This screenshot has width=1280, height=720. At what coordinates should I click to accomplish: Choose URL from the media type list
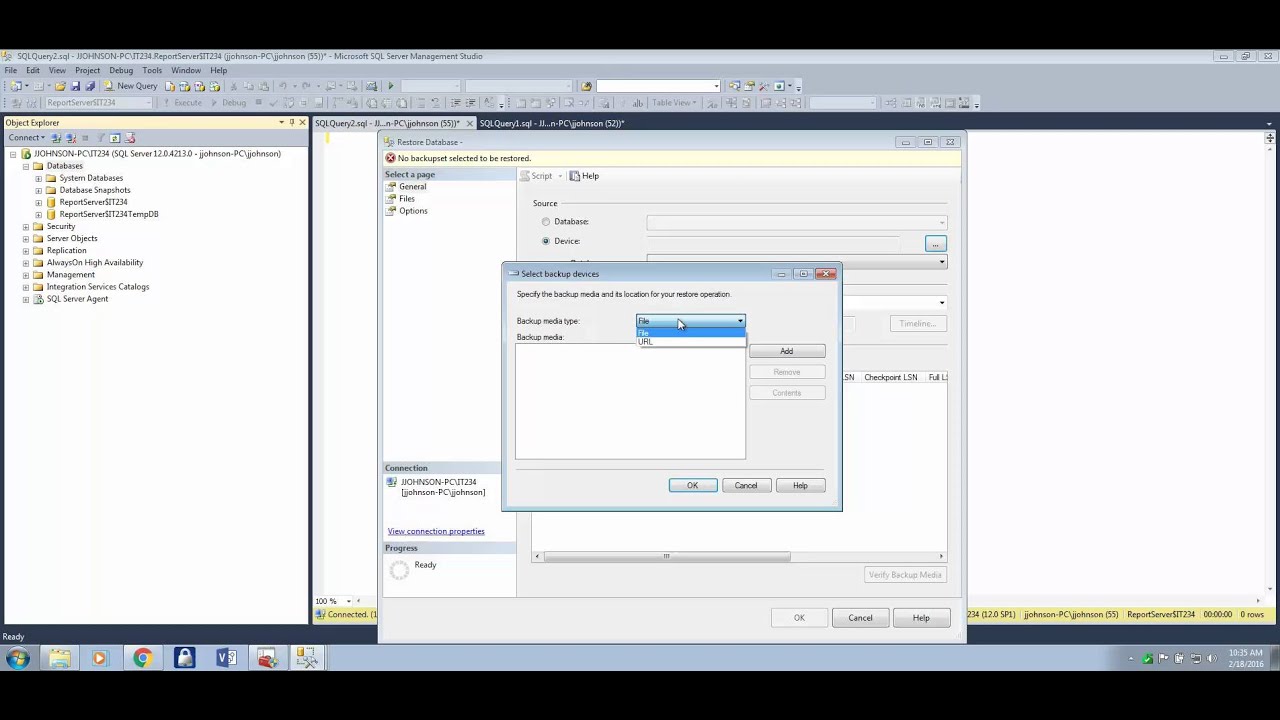tap(691, 342)
